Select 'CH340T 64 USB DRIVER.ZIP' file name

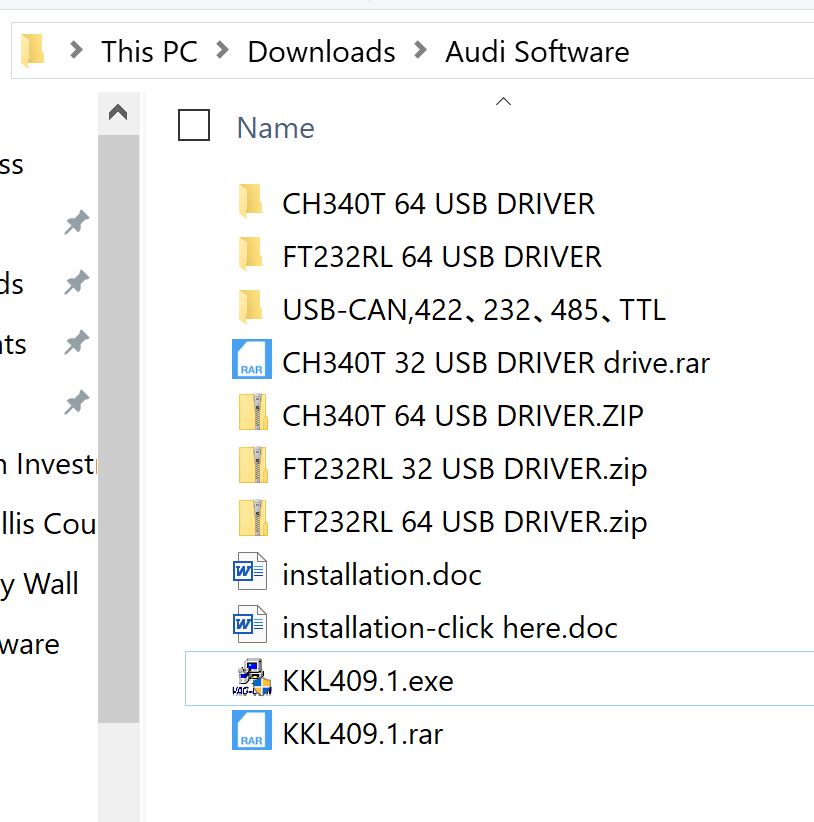(463, 415)
